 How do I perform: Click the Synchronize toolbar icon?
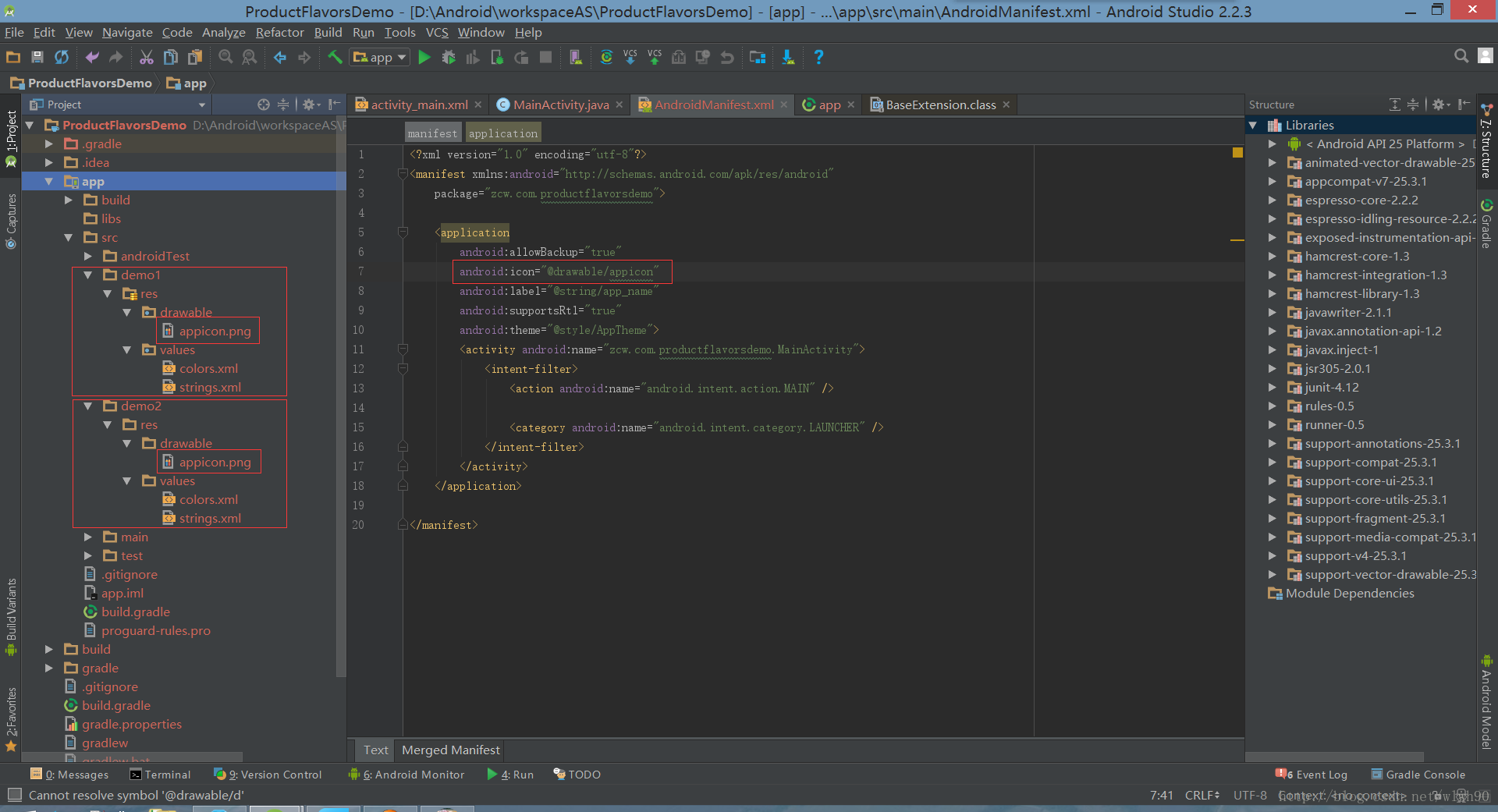pos(62,57)
